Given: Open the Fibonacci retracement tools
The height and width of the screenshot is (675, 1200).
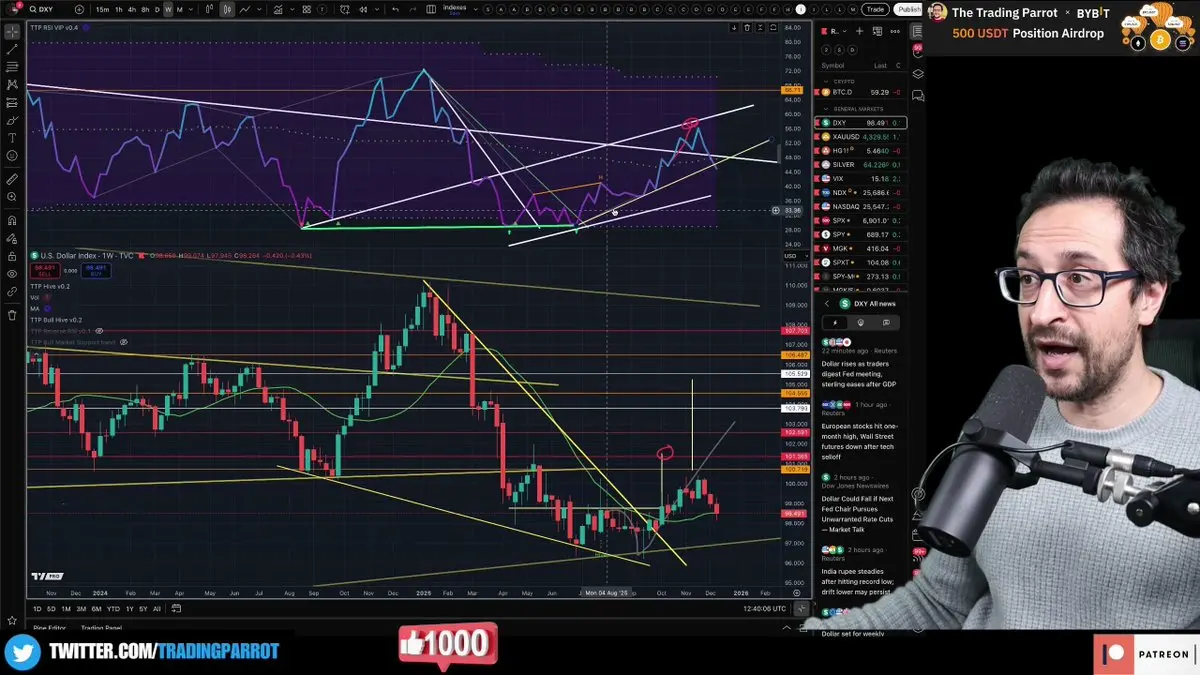Looking at the screenshot, I should (x=12, y=67).
